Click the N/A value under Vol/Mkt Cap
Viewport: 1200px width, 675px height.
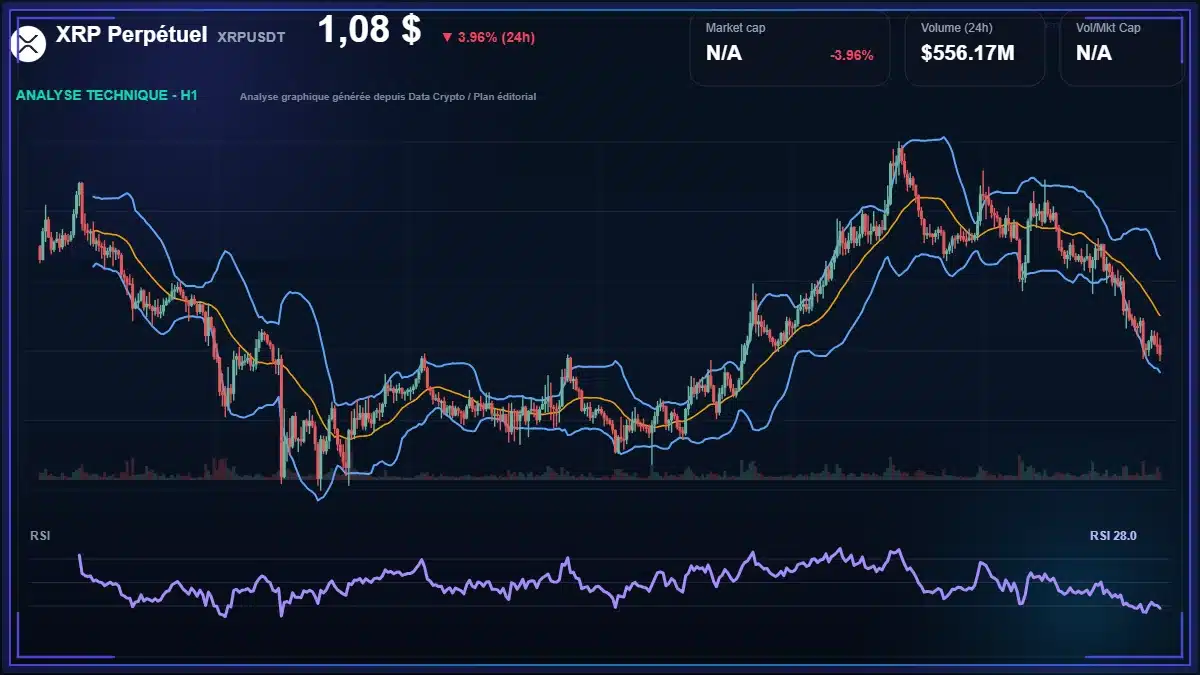(x=1094, y=53)
